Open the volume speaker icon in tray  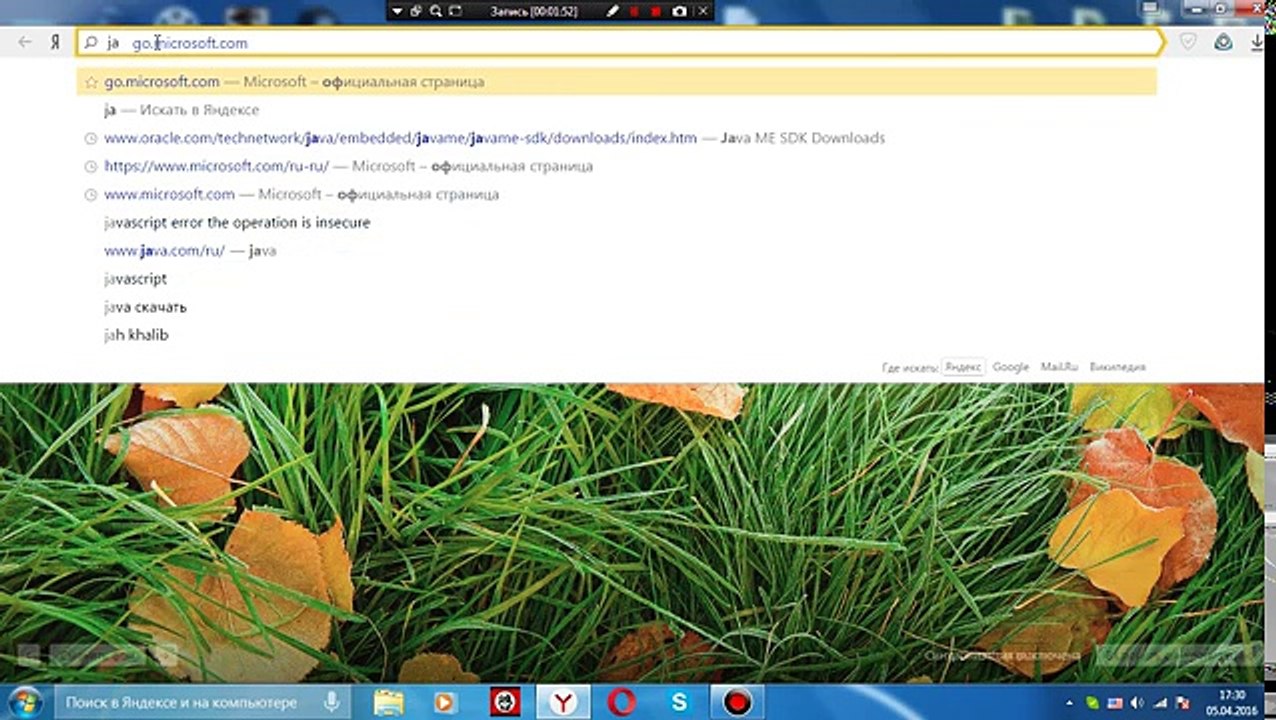point(1137,703)
